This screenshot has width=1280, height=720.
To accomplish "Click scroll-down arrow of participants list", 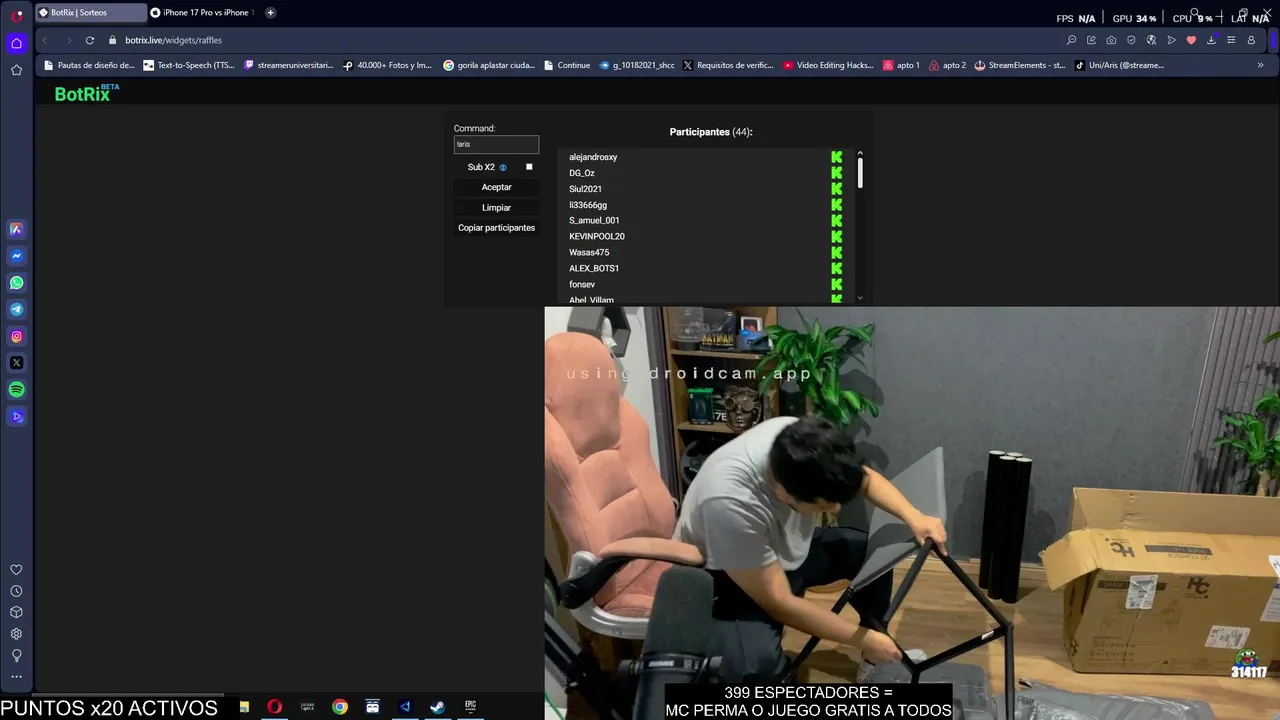I will [860, 298].
